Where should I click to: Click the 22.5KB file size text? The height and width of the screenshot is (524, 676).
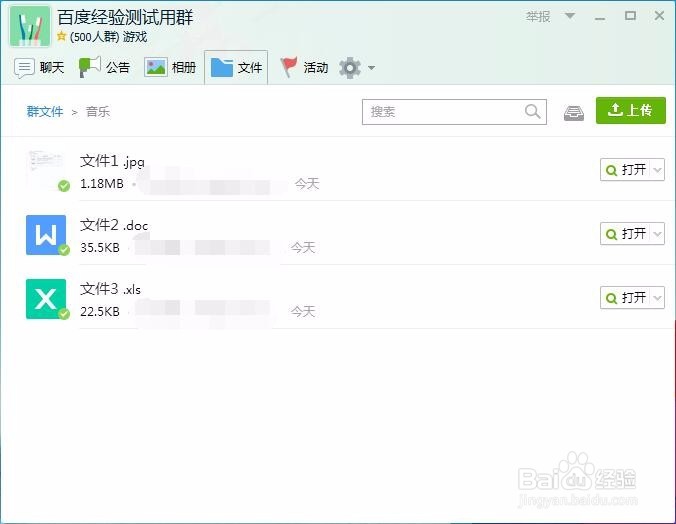tap(100, 311)
